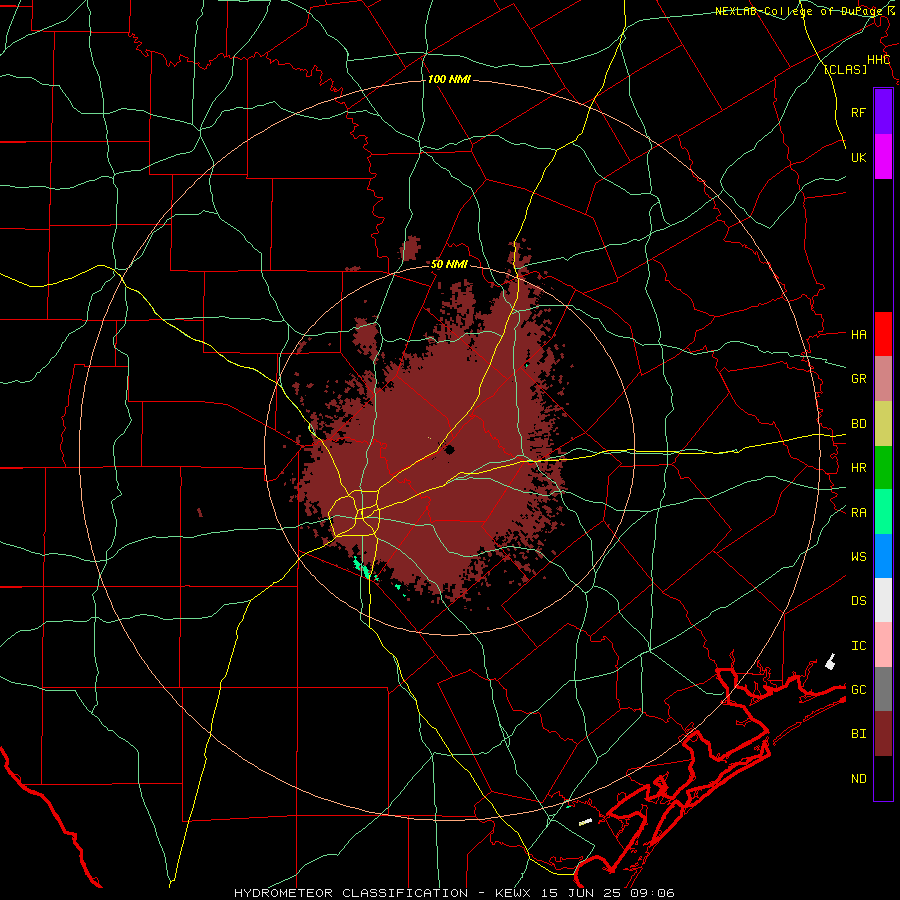Click the small black hole inside the echo
This screenshot has width=900, height=900.
coord(449,449)
